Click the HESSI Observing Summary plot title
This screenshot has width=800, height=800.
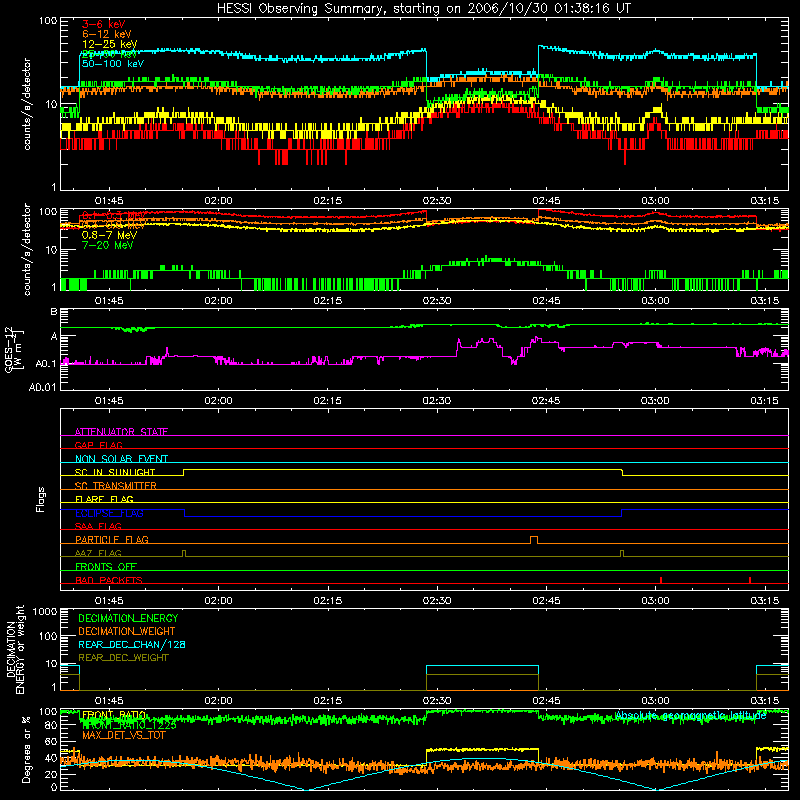pyautogui.click(x=423, y=9)
